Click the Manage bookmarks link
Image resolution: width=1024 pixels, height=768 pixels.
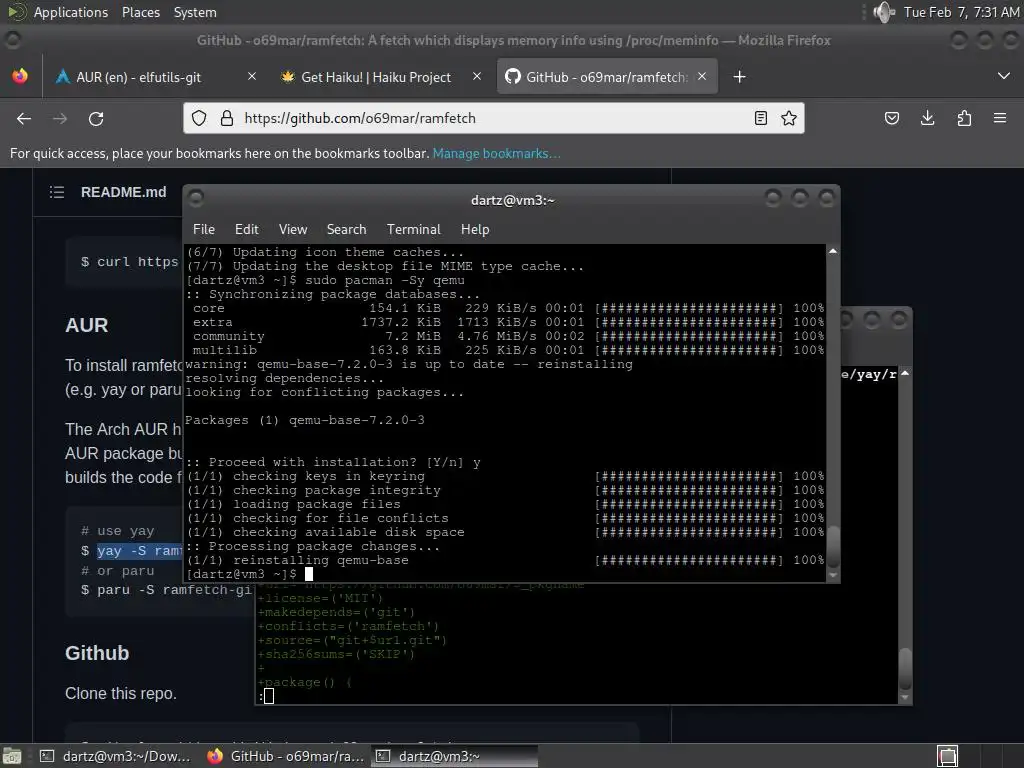tap(496, 153)
